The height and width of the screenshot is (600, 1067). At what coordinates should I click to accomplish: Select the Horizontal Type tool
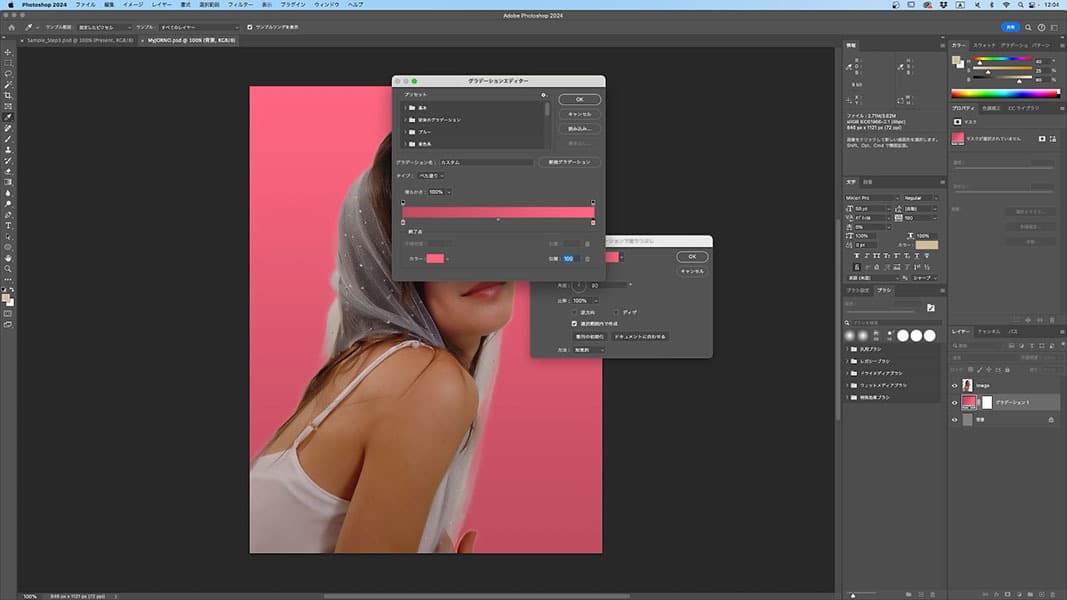click(x=8, y=226)
